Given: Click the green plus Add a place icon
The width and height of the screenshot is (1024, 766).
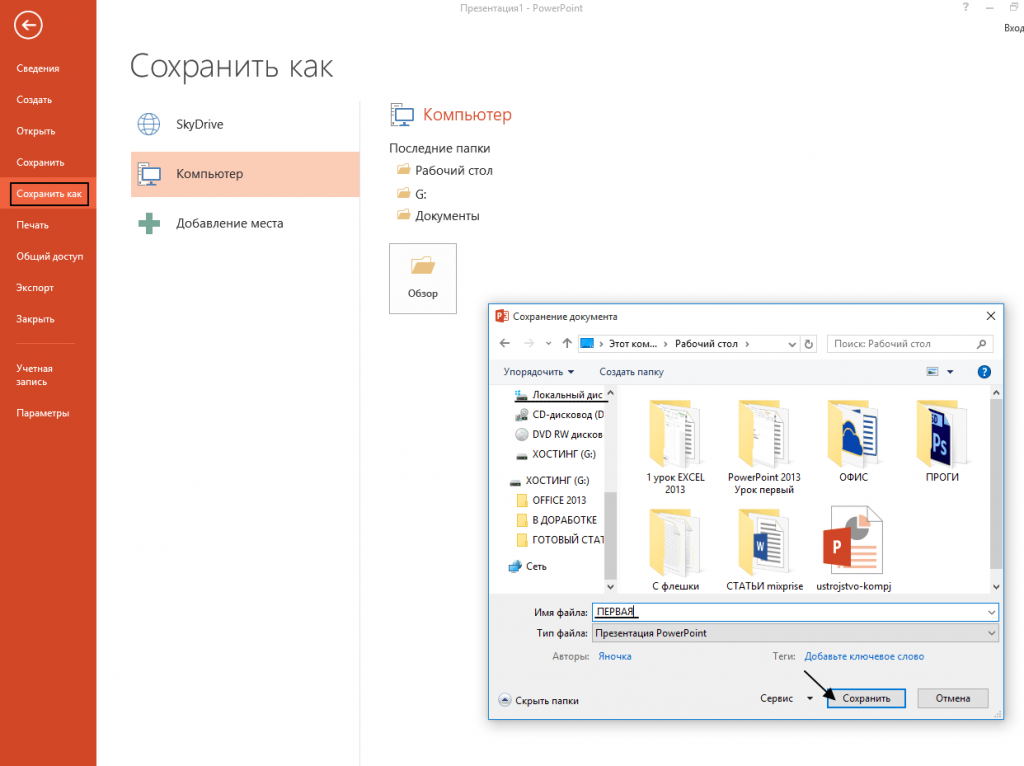Looking at the screenshot, I should [149, 223].
